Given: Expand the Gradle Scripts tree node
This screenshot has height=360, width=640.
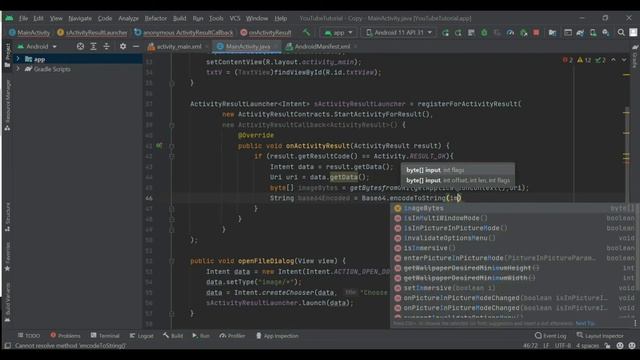Looking at the screenshot, I should 18,69.
